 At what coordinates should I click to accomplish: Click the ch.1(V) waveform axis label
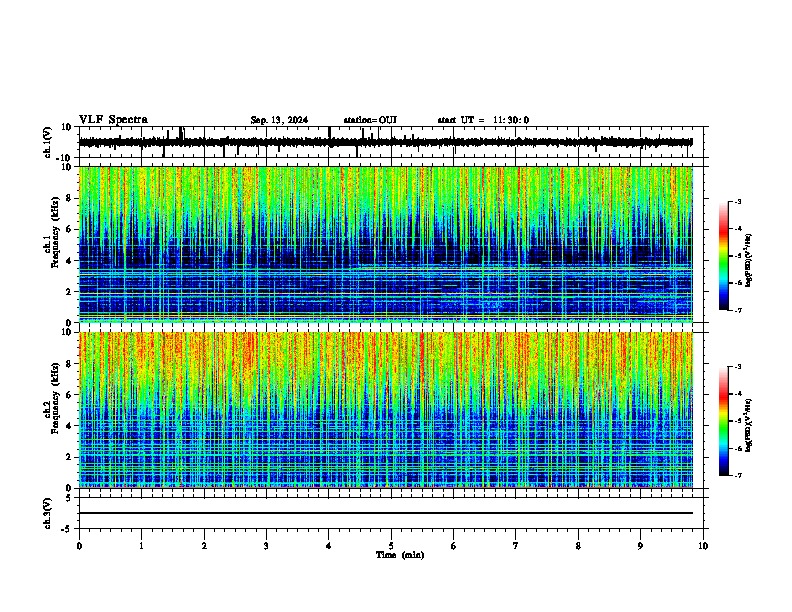(48, 142)
